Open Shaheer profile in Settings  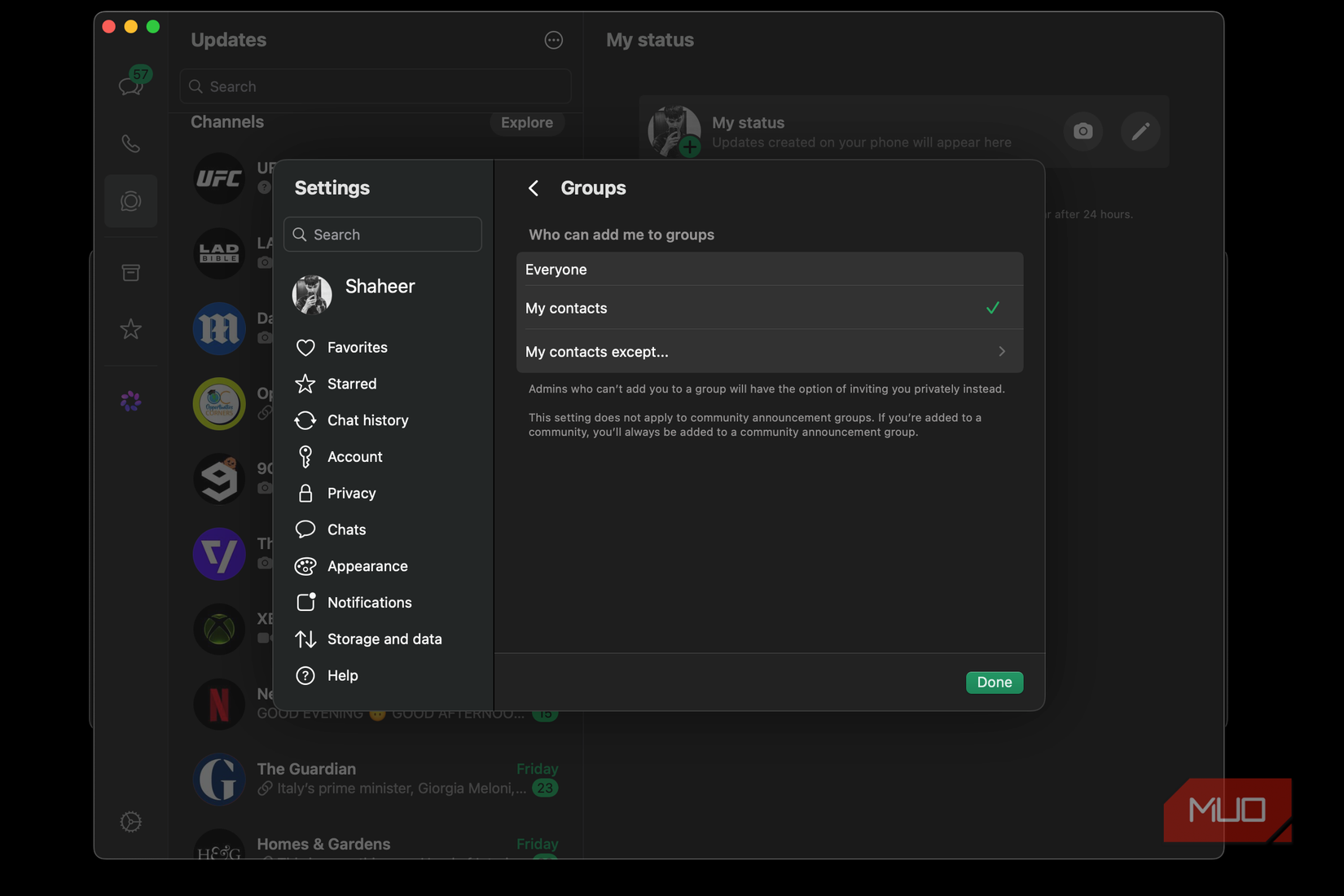point(383,294)
